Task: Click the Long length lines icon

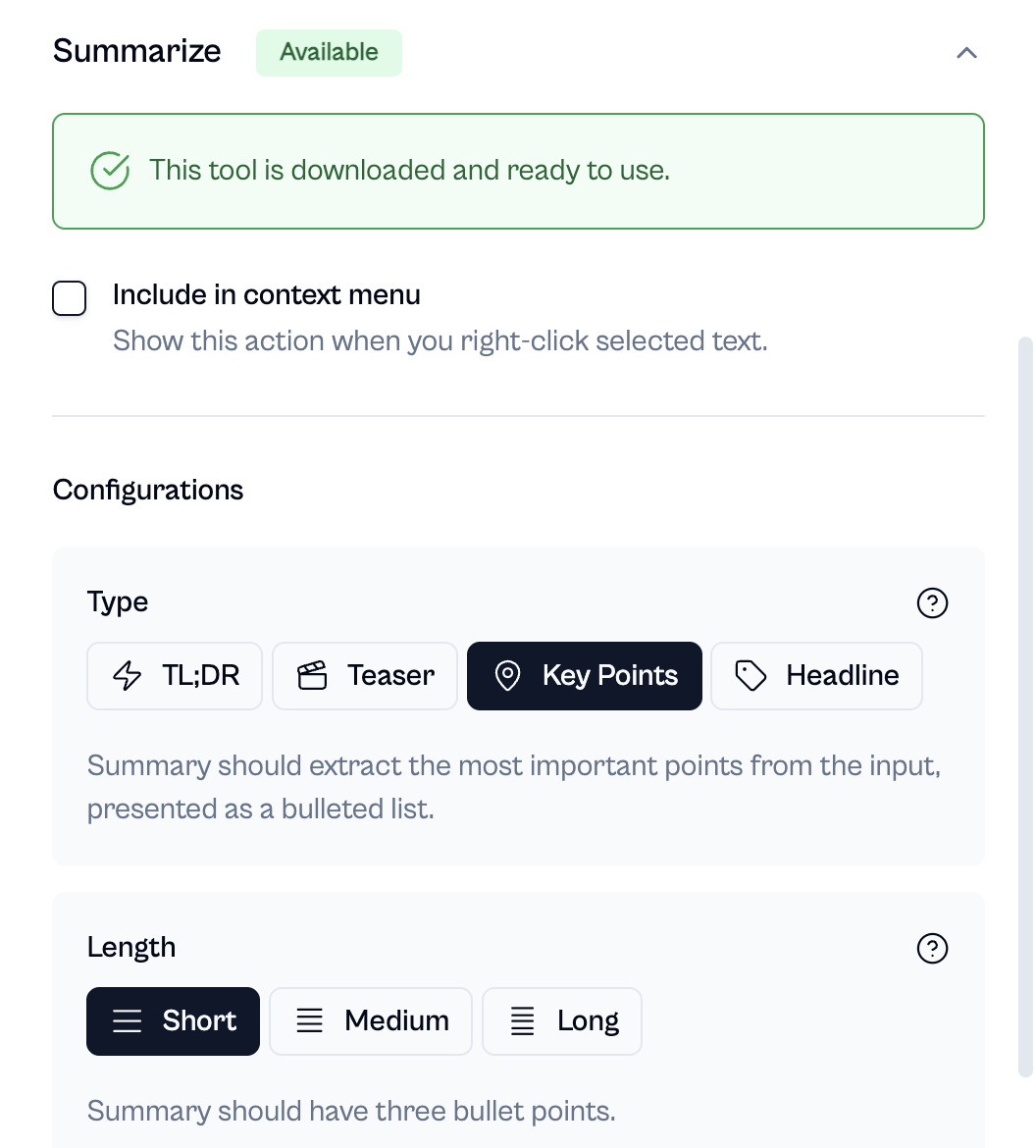Action: (x=523, y=1021)
